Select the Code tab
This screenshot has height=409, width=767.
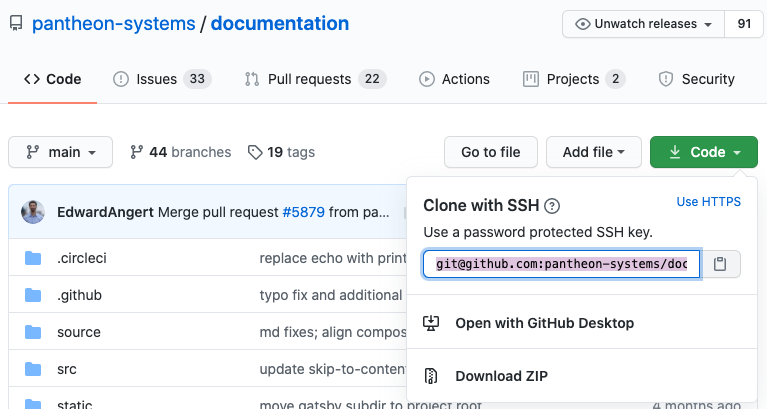pyautogui.click(x=52, y=79)
